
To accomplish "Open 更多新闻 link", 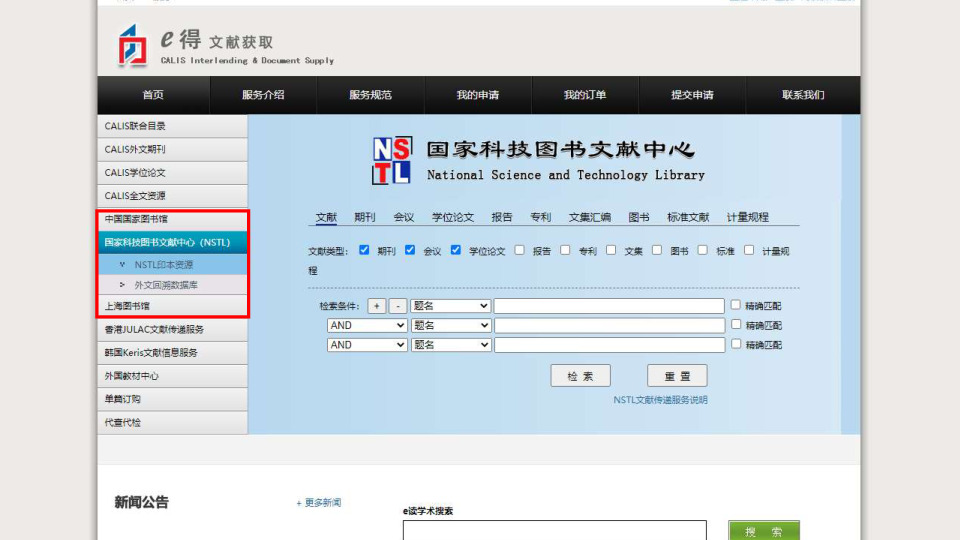I will point(318,503).
